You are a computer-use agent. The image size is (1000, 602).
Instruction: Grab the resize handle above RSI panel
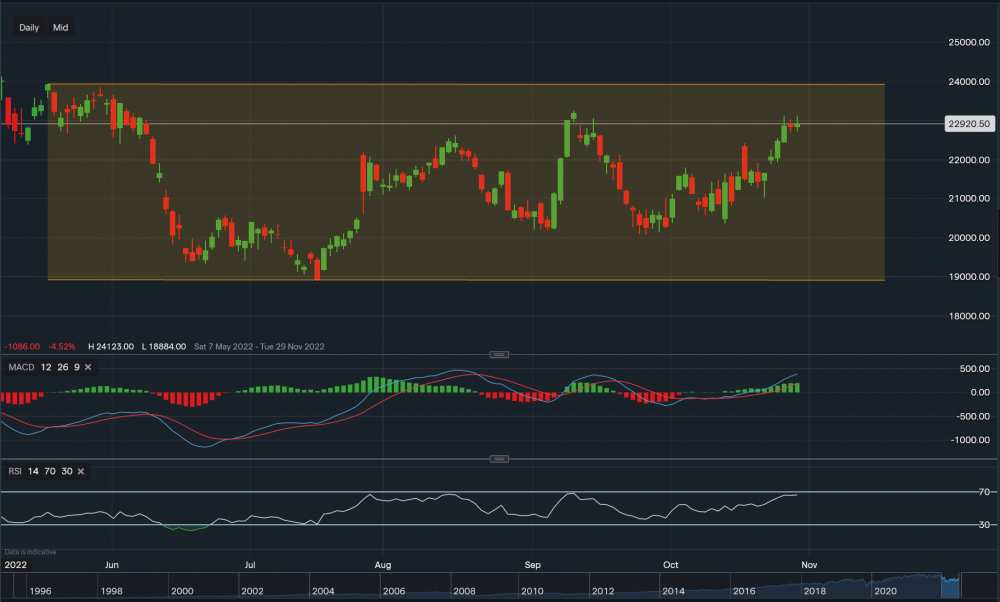(499, 459)
